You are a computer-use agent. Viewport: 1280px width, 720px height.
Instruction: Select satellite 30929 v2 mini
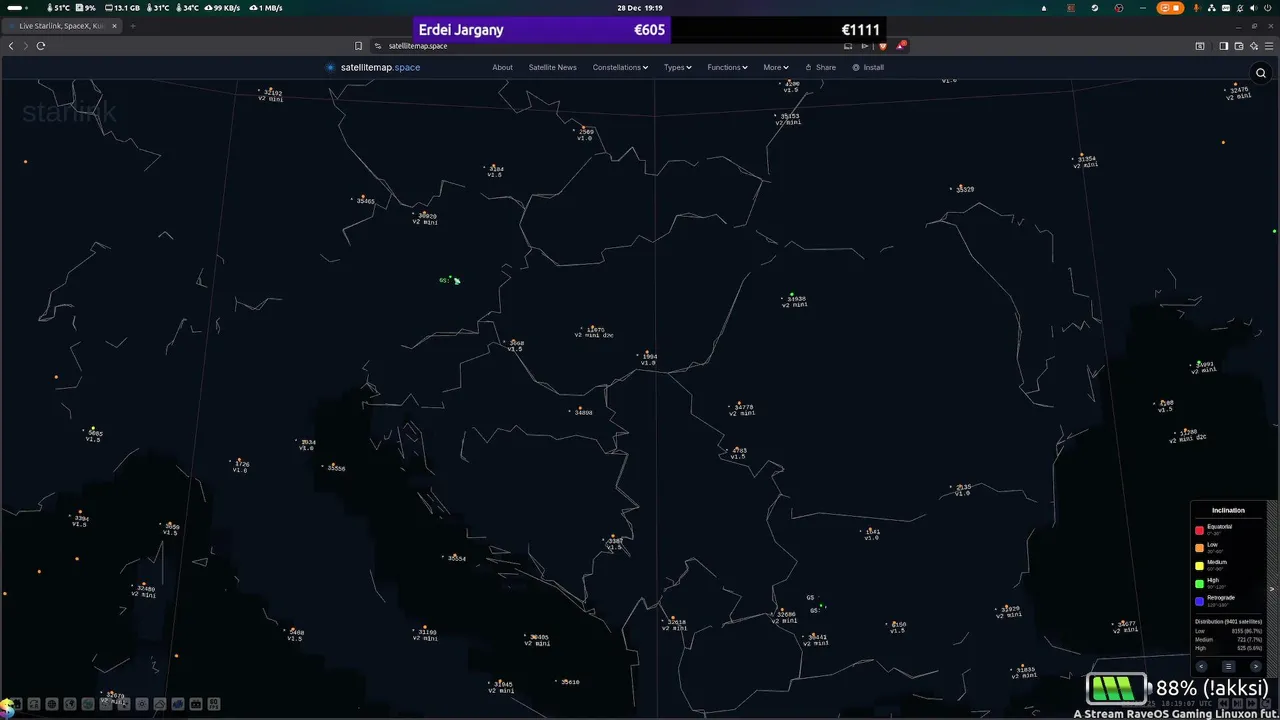pyautogui.click(x=425, y=217)
